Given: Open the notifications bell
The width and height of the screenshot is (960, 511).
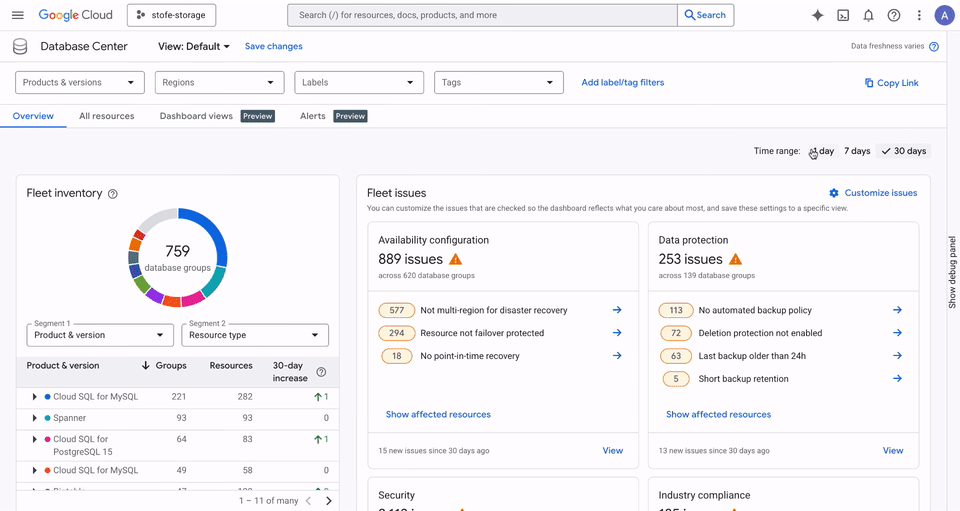Looking at the screenshot, I should click(x=868, y=15).
